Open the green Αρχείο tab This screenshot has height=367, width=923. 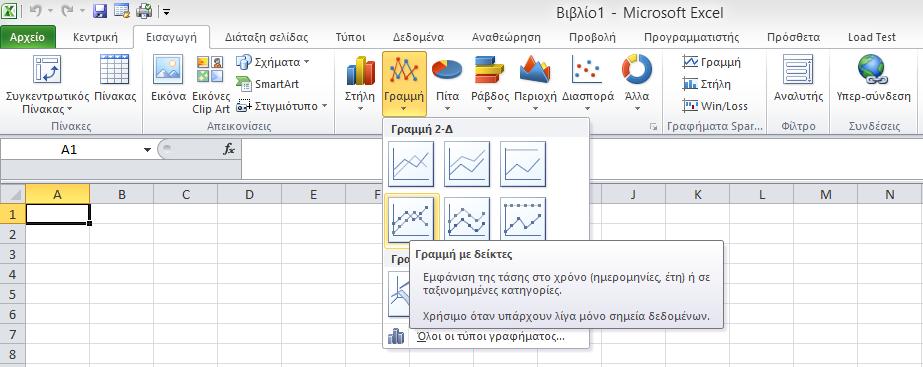(28, 37)
